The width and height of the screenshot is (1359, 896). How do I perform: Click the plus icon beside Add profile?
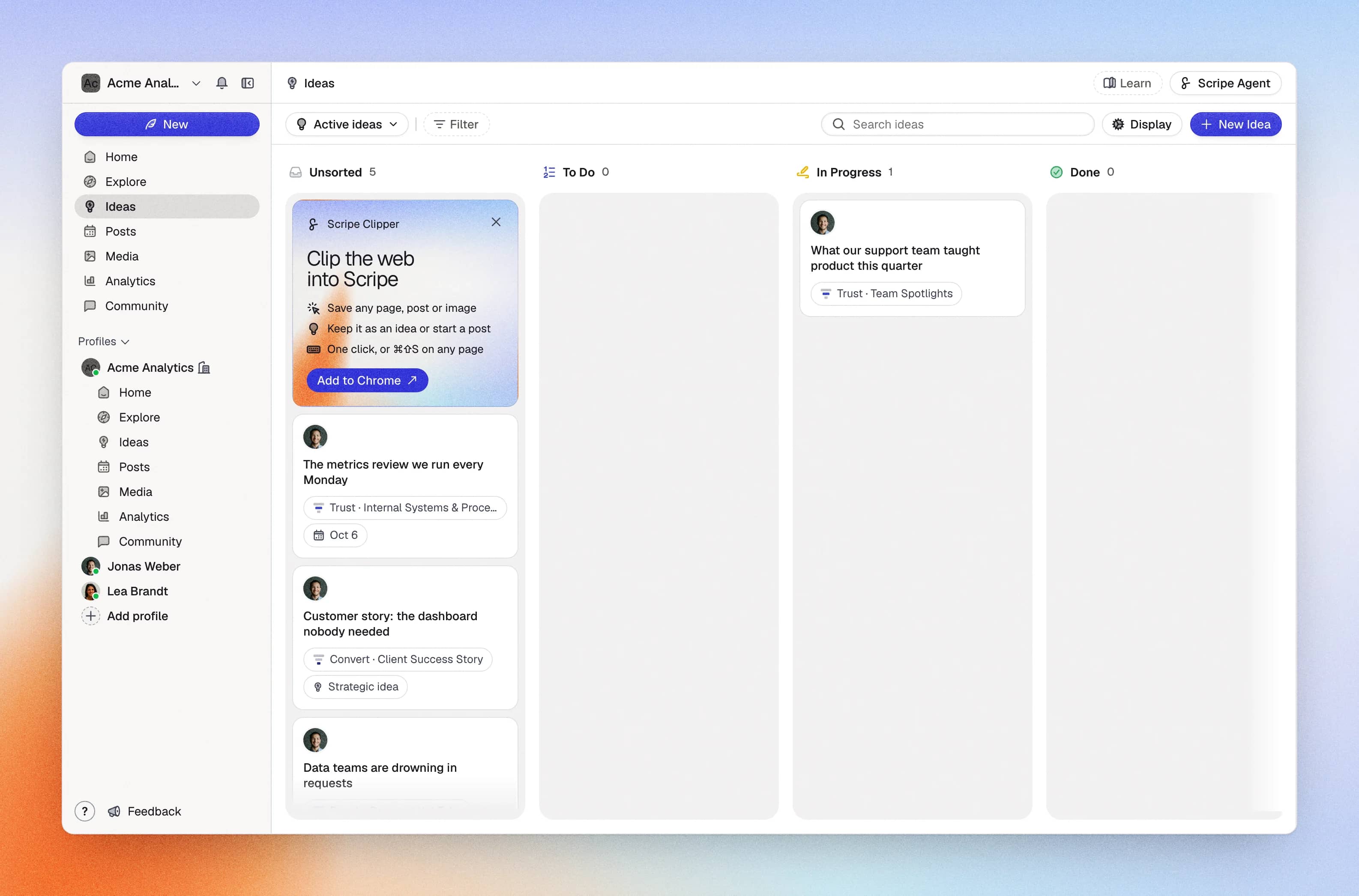[90, 615]
